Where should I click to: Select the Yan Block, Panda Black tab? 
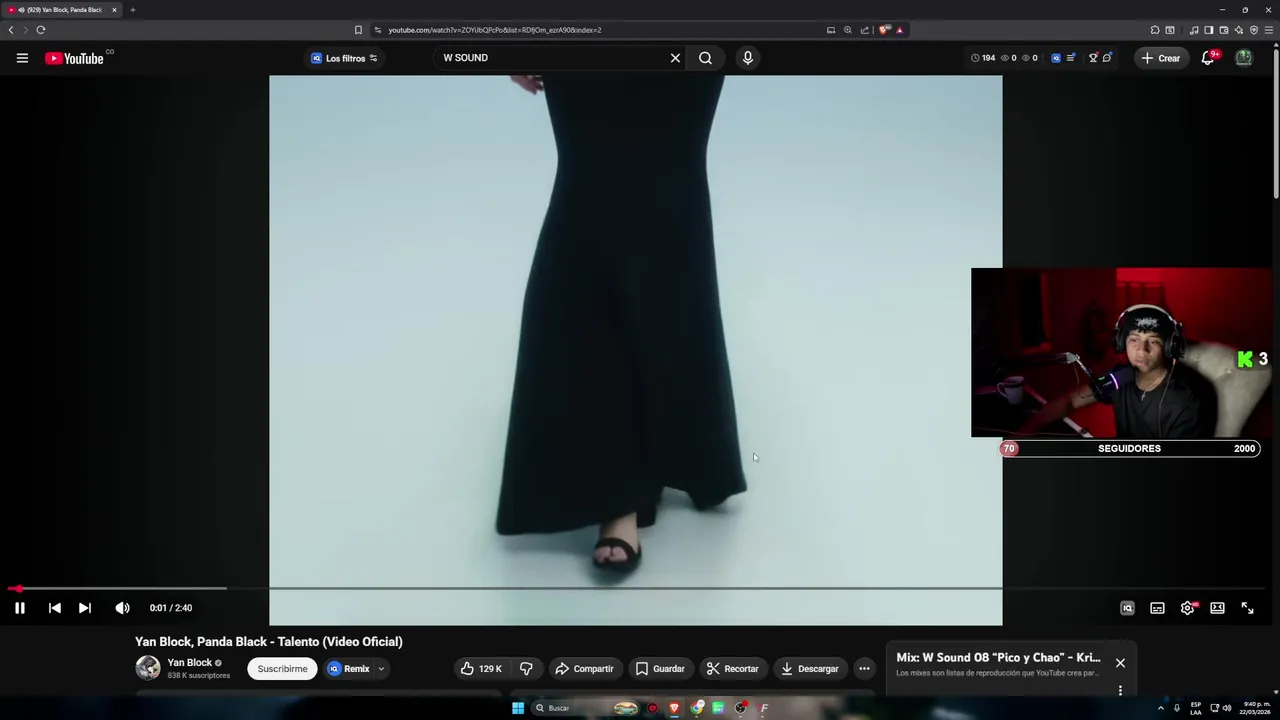(62, 10)
